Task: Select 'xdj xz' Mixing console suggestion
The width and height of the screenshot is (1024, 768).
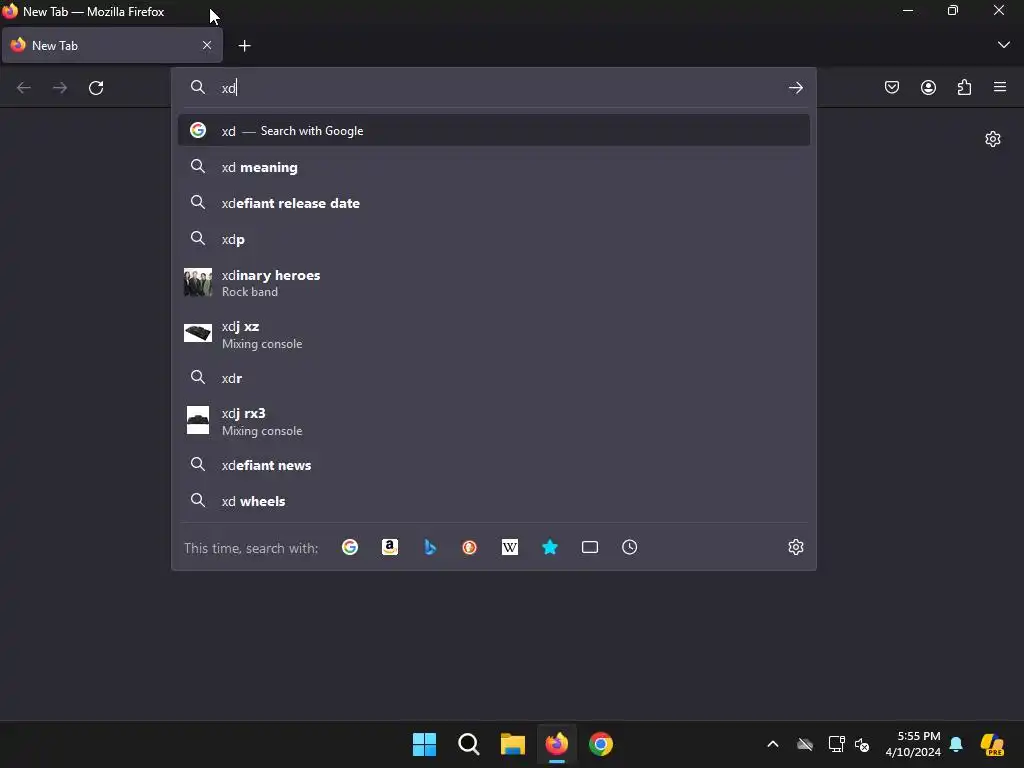Action: (x=494, y=334)
